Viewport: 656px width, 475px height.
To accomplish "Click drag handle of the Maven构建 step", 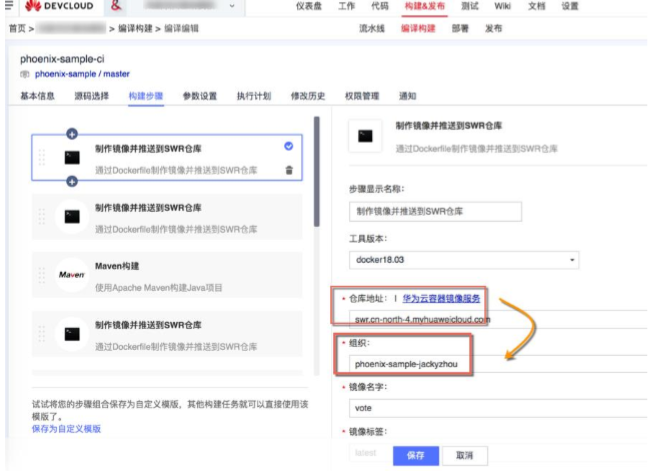I will coord(41,275).
